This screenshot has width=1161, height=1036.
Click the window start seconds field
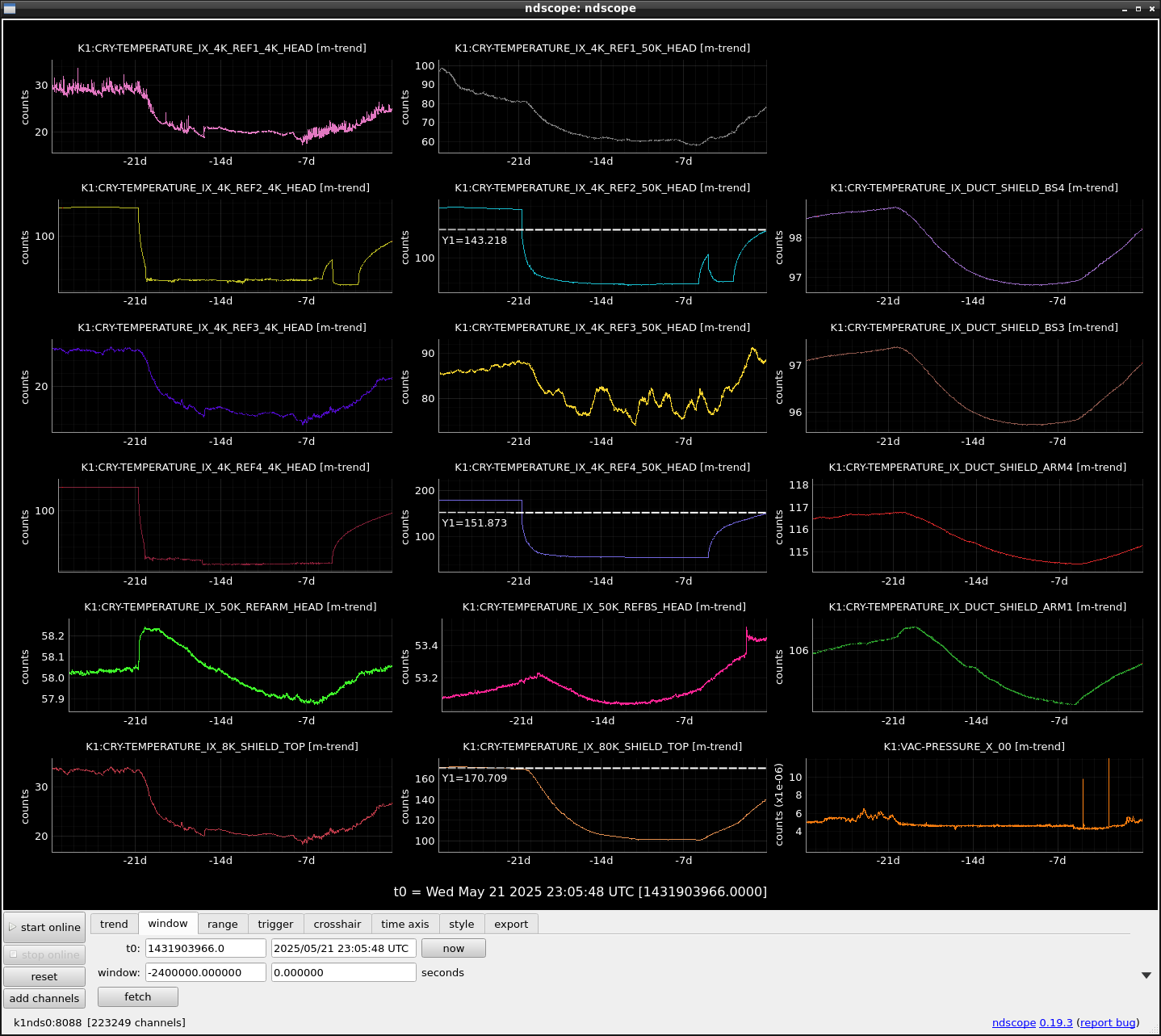coord(206,972)
